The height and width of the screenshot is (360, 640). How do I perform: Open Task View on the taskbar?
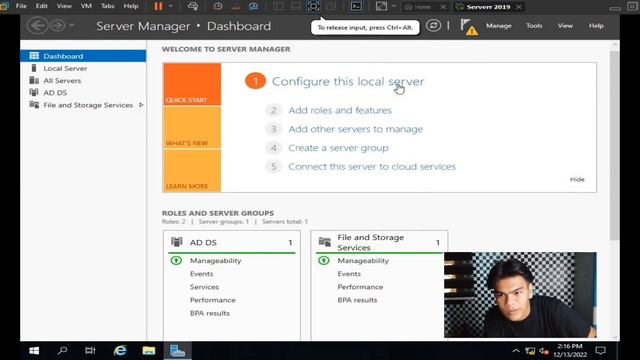[90, 351]
